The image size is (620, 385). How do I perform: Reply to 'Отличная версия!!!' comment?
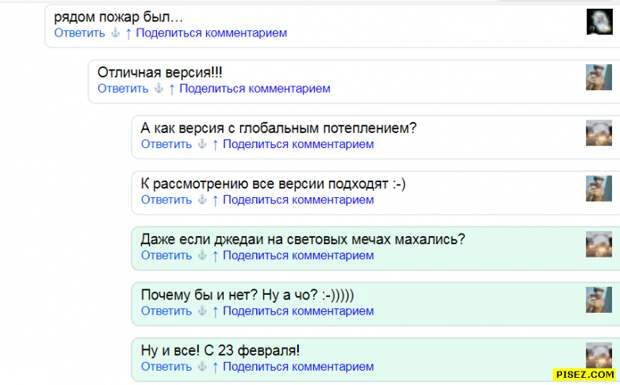[x=123, y=89]
